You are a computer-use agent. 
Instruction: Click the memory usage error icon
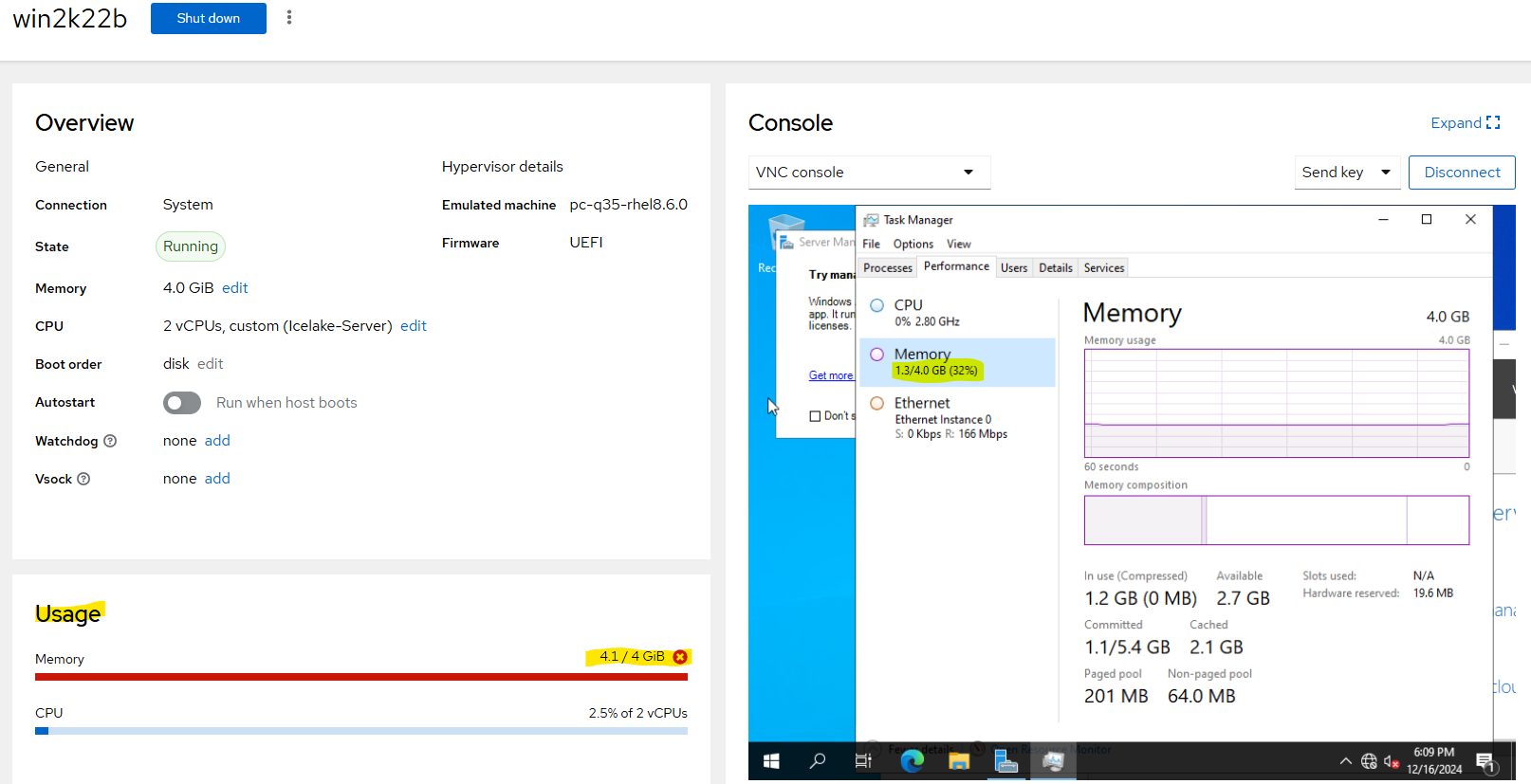680,657
